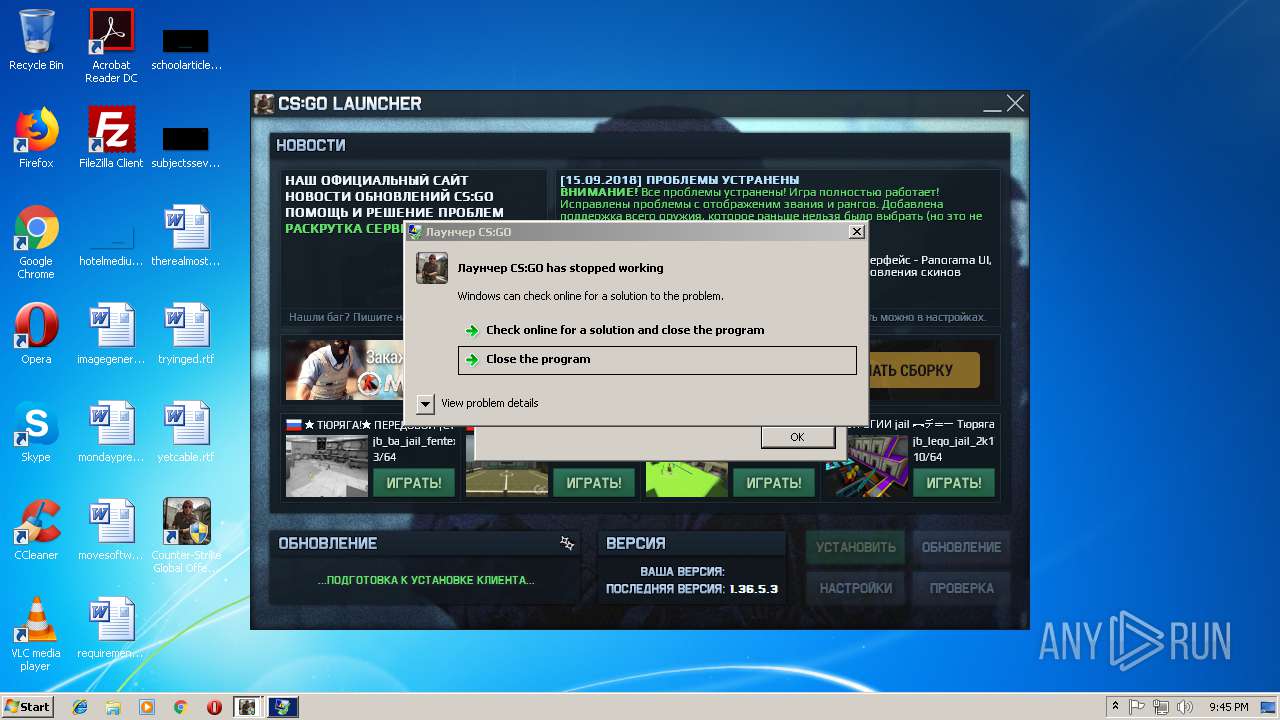Screen dimensions: 1280x720
Task: Open НОВОСТИ ОБНОВЛЕНИЙ CS:GO link
Action: (389, 197)
